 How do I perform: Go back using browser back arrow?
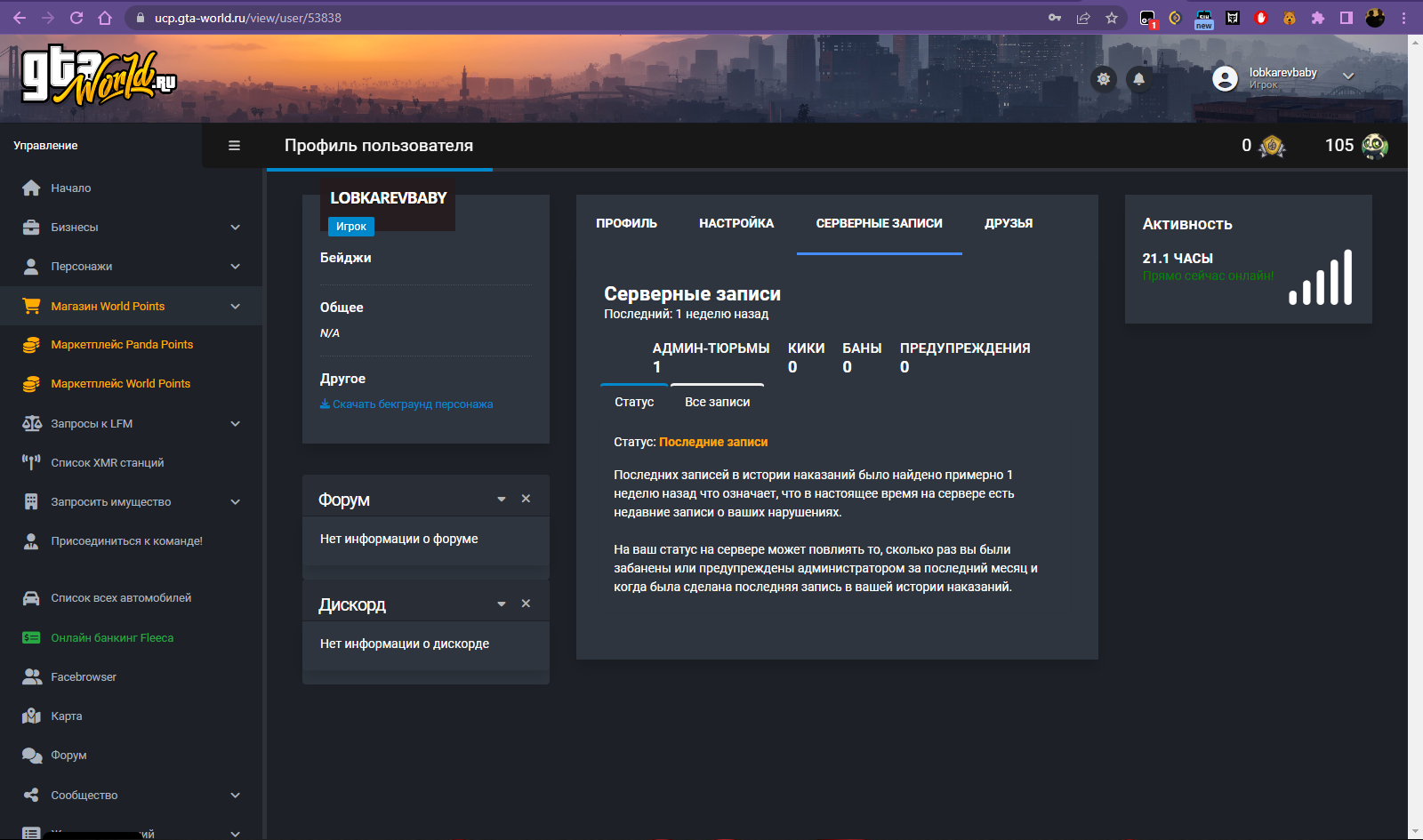(20, 18)
